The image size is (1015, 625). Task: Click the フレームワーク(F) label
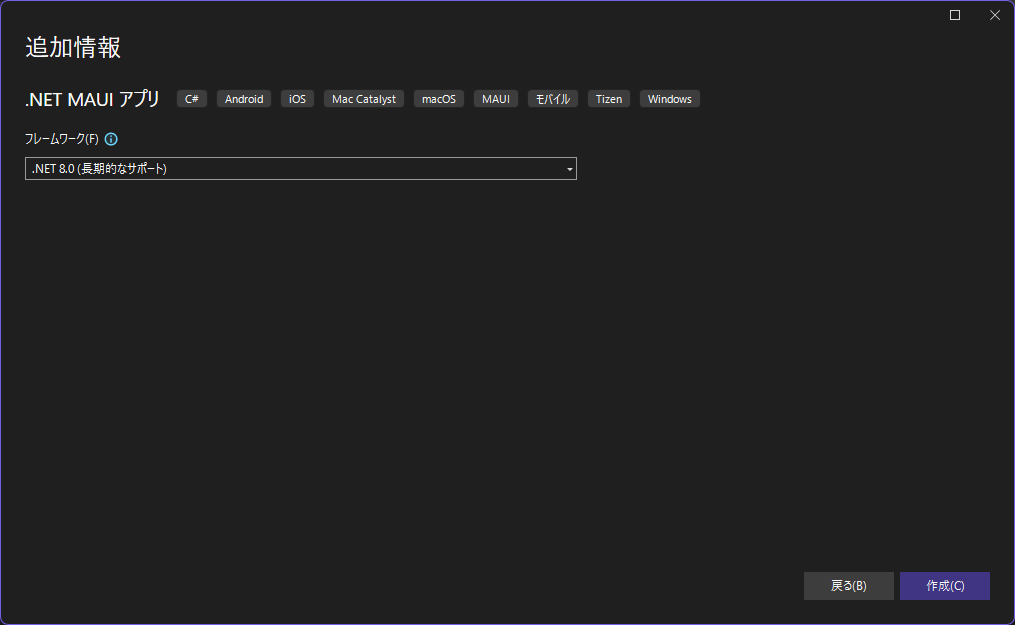61,139
